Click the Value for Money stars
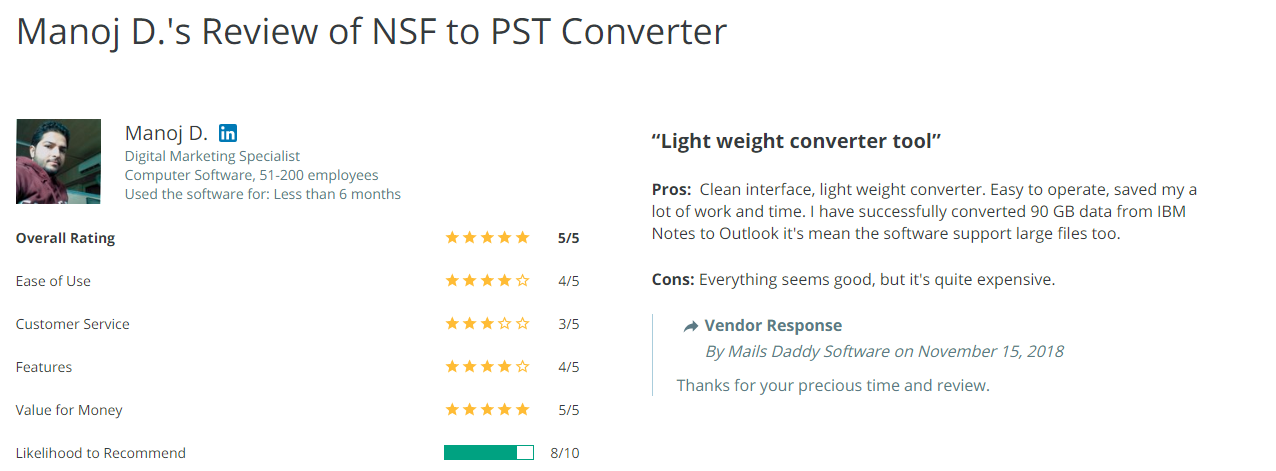 [487, 410]
